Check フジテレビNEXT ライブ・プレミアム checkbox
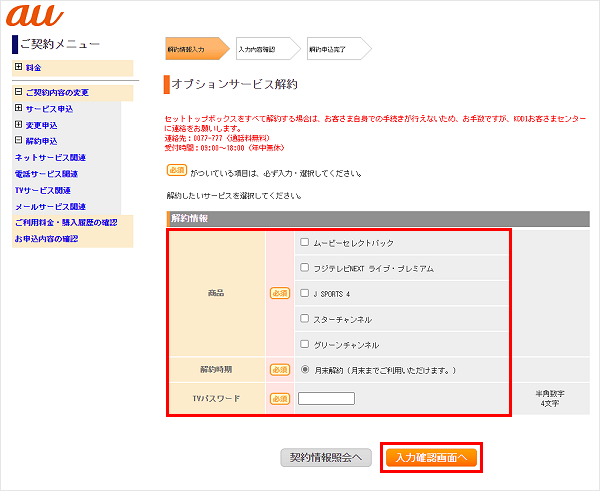This screenshot has width=600, height=491. point(304,268)
